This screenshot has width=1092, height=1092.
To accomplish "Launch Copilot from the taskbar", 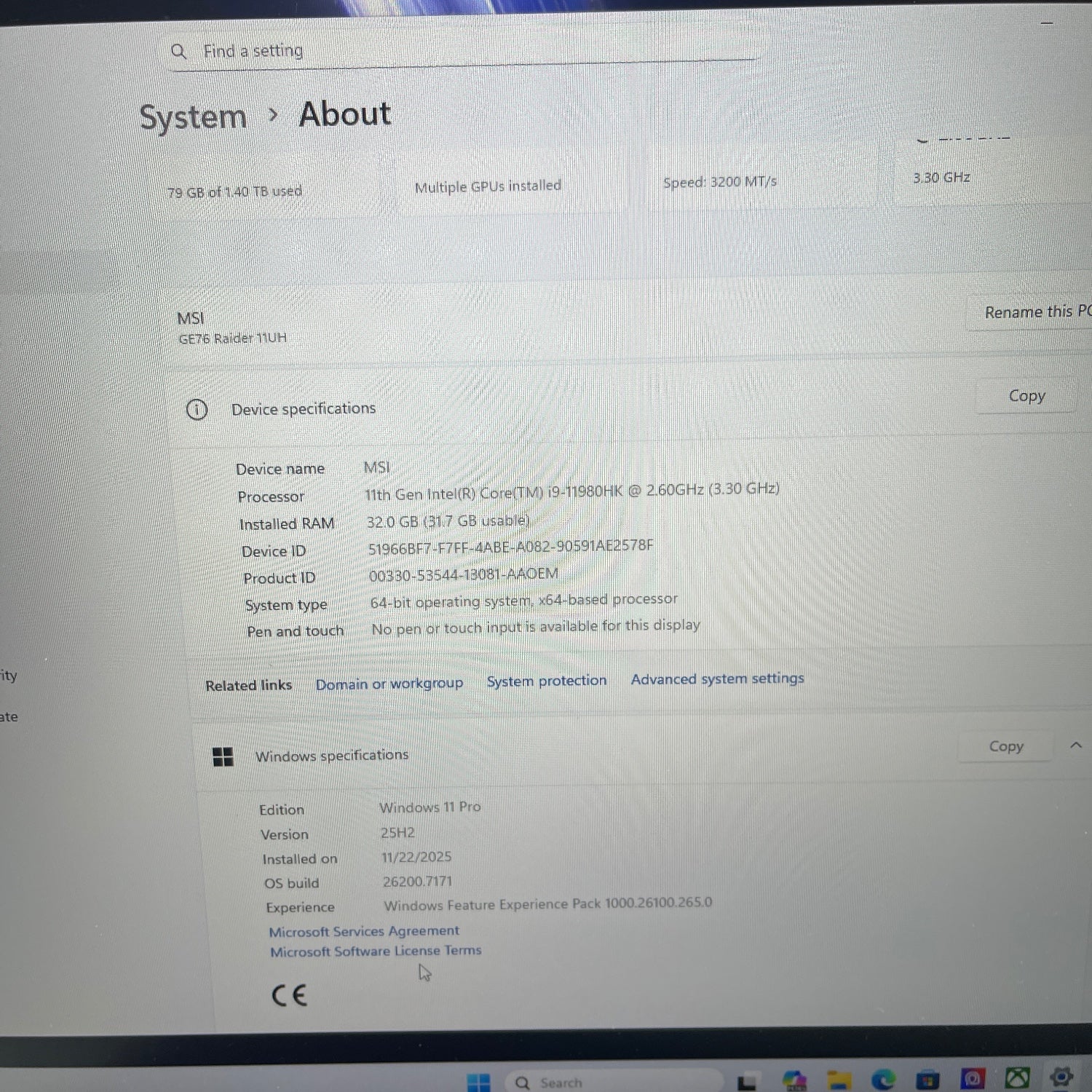I will click(x=794, y=1080).
